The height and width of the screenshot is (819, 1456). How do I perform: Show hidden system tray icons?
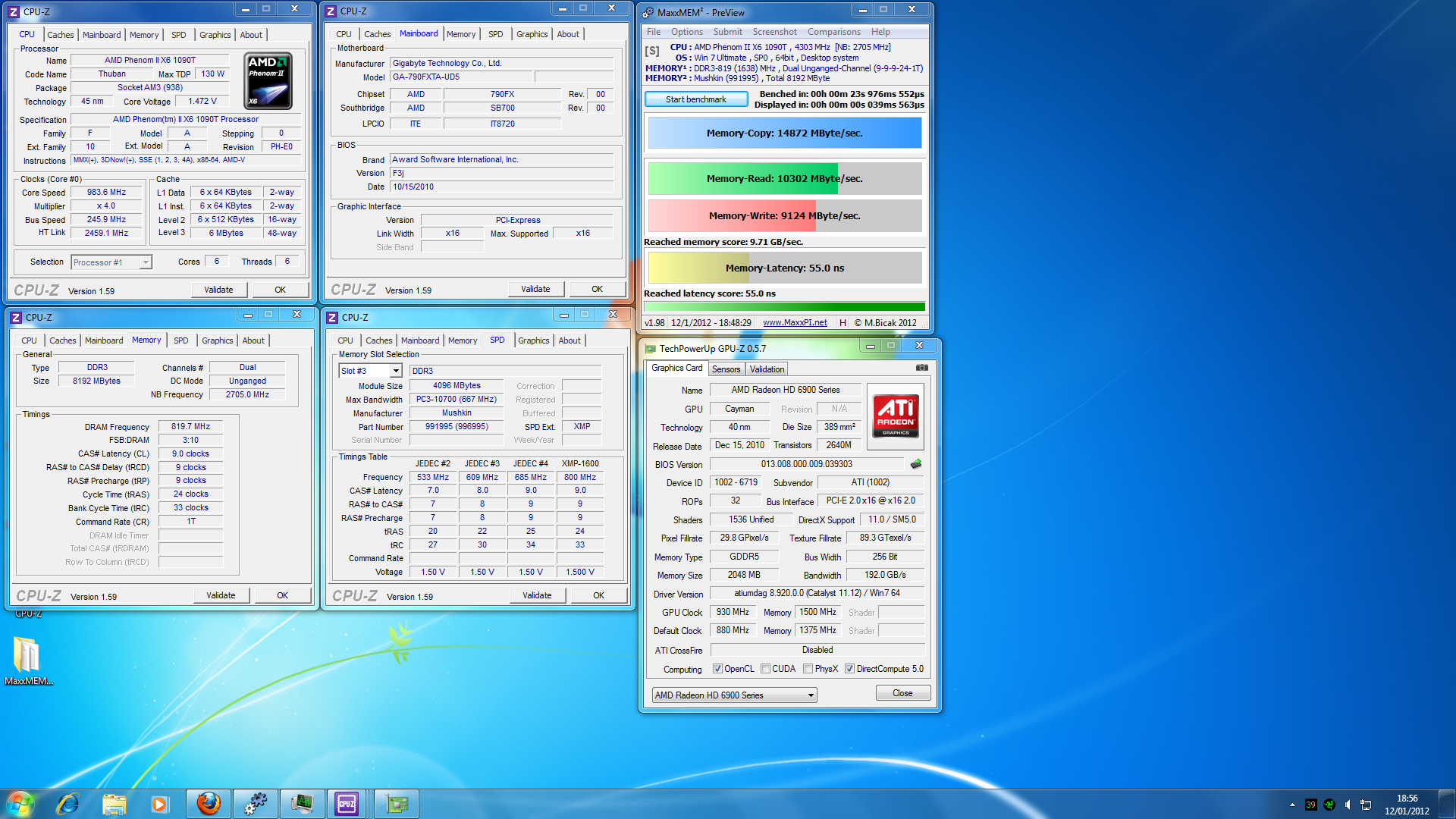[x=1292, y=805]
